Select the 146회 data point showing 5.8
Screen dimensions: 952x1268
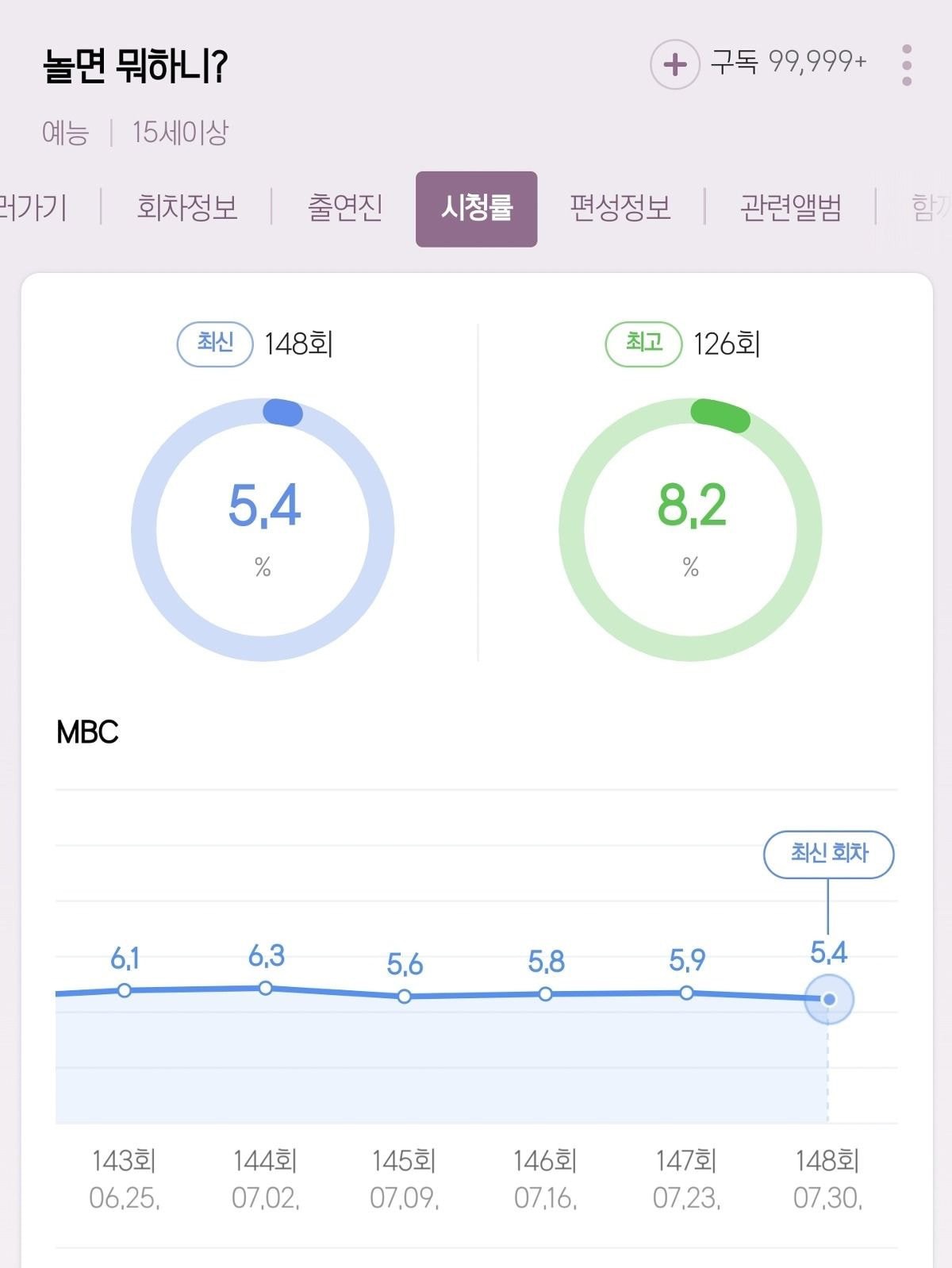pos(546,993)
